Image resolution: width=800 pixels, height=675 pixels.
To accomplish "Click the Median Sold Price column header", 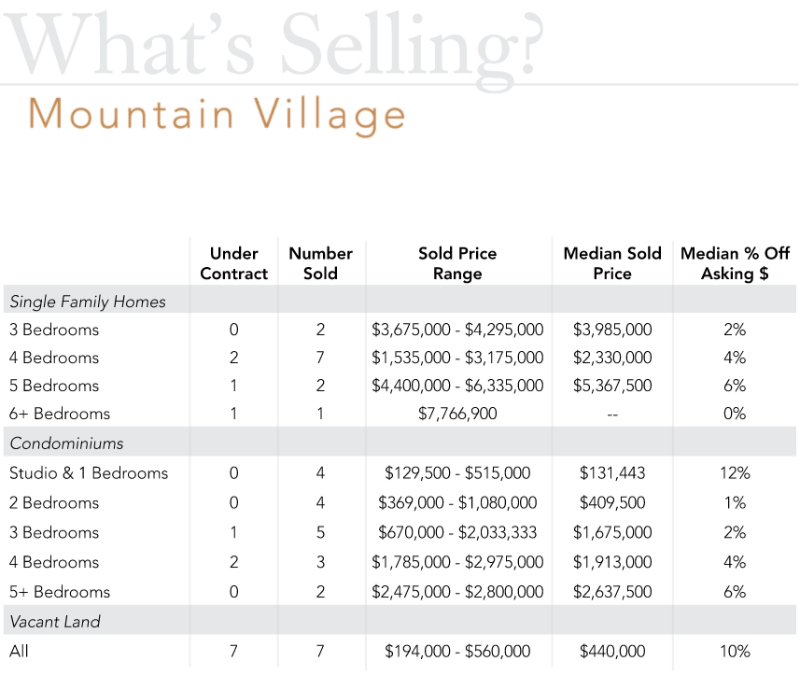I will [612, 263].
